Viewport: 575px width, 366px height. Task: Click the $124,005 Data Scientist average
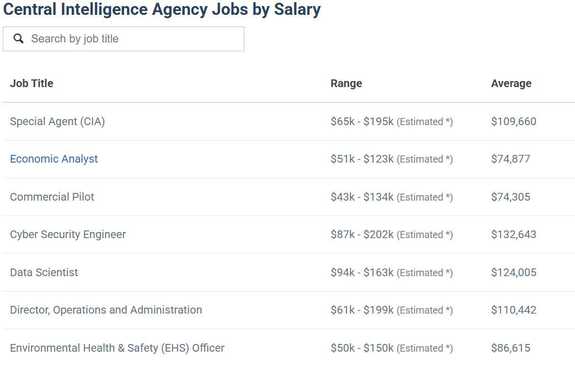[x=513, y=272]
